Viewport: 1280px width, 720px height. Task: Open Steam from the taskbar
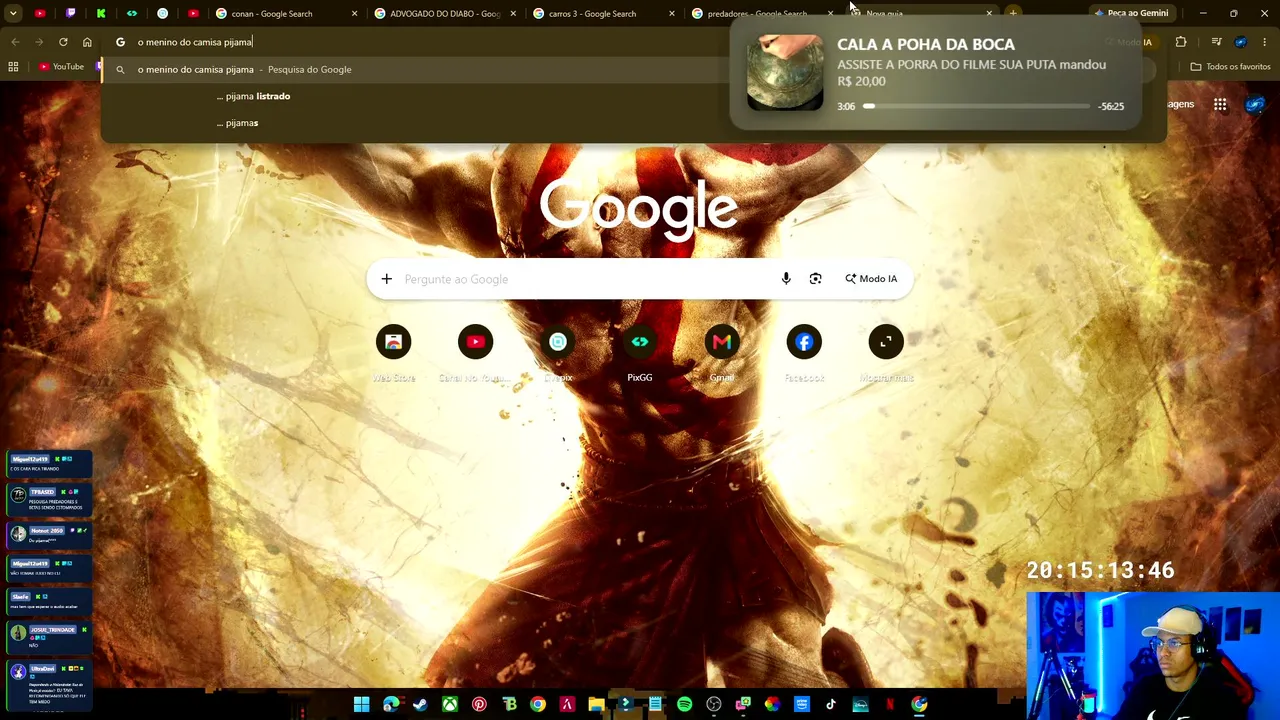pos(420,705)
